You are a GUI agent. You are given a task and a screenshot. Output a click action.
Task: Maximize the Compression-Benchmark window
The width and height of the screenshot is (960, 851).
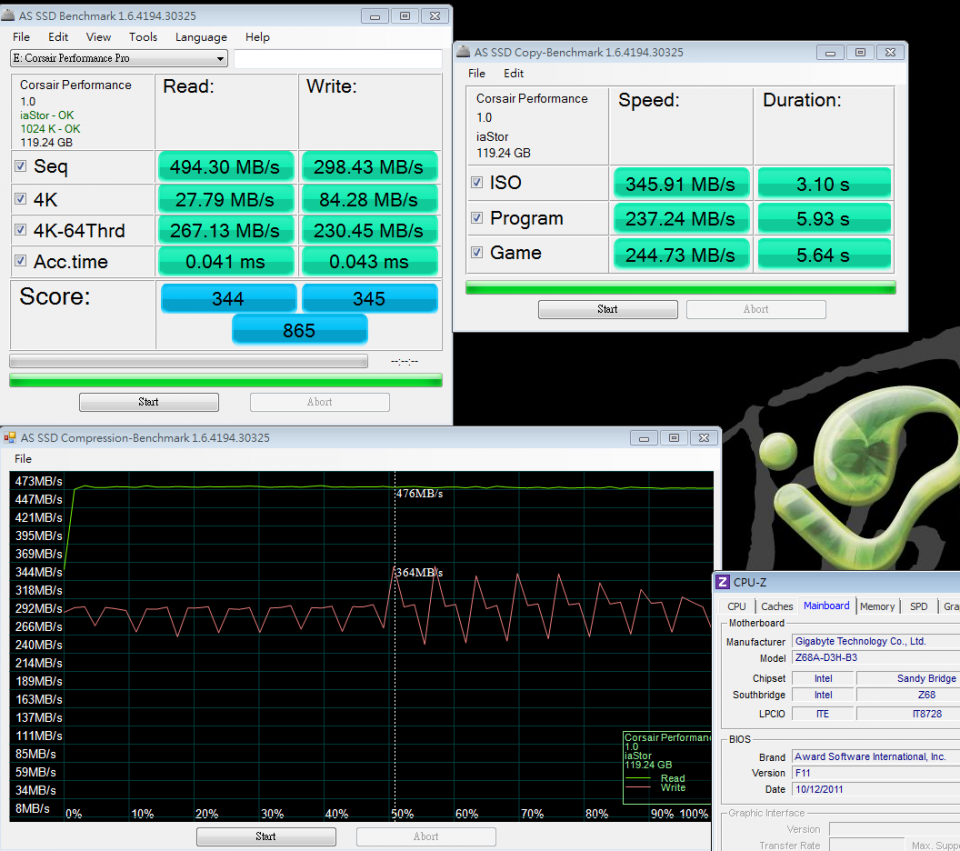click(673, 438)
